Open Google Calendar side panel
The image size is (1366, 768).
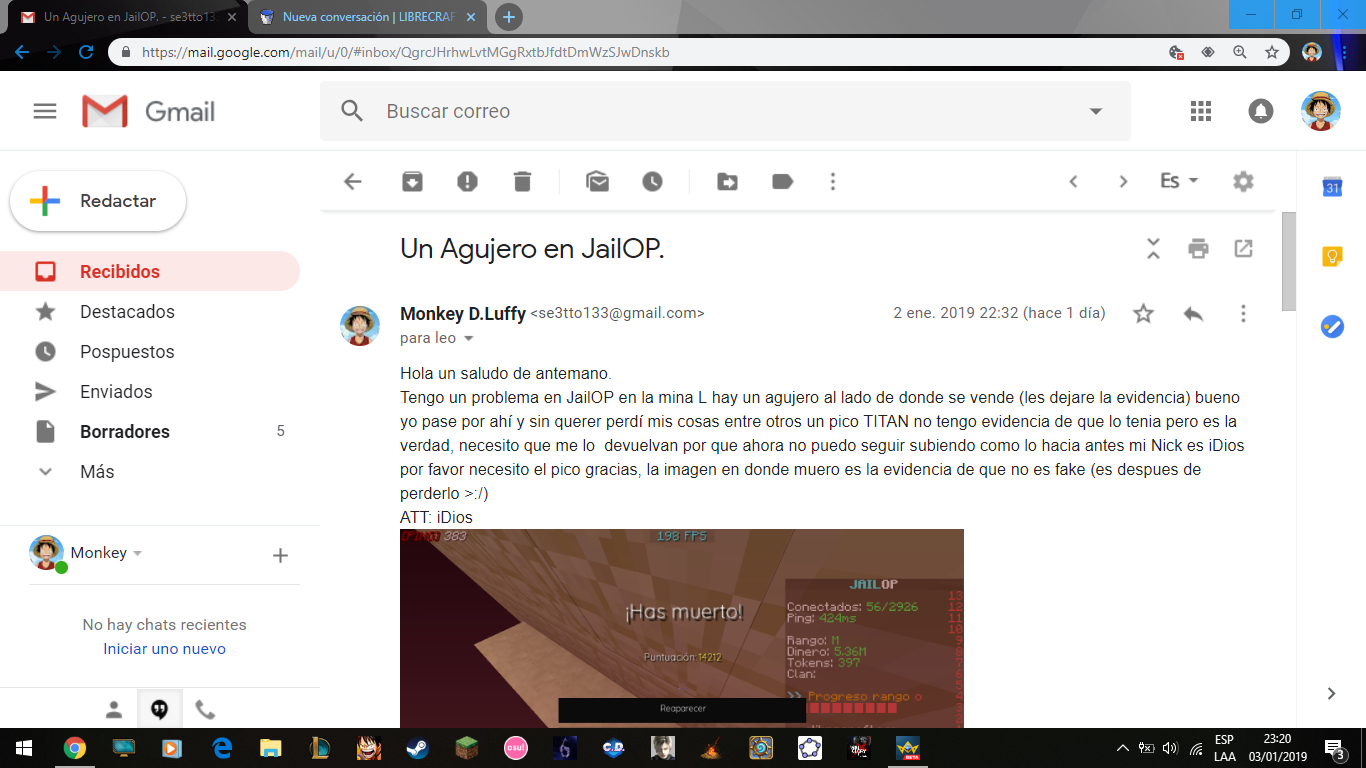point(1332,187)
